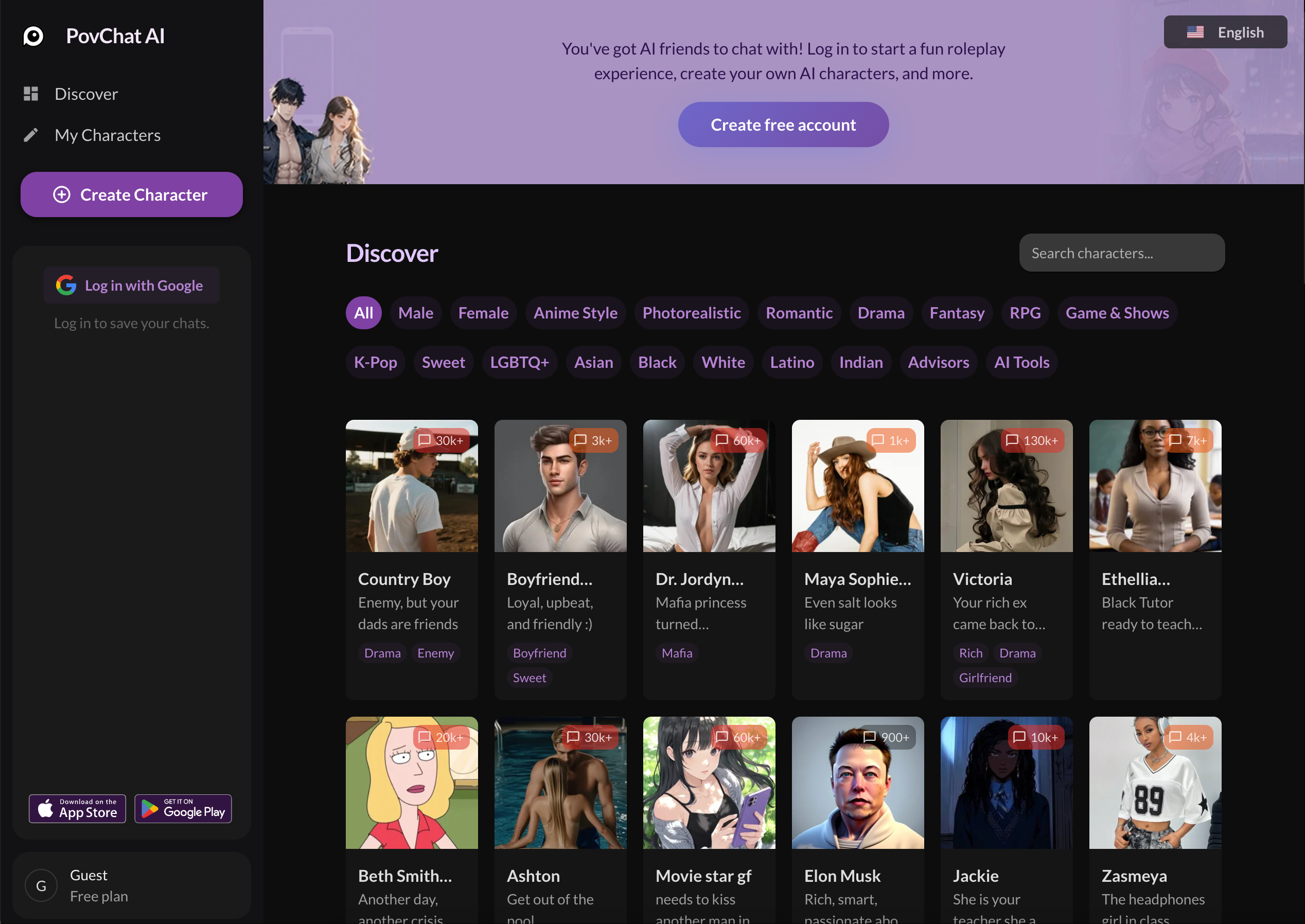Click the Enemy tag on Country Boy
Screen dimensions: 1305x924
click(x=435, y=653)
